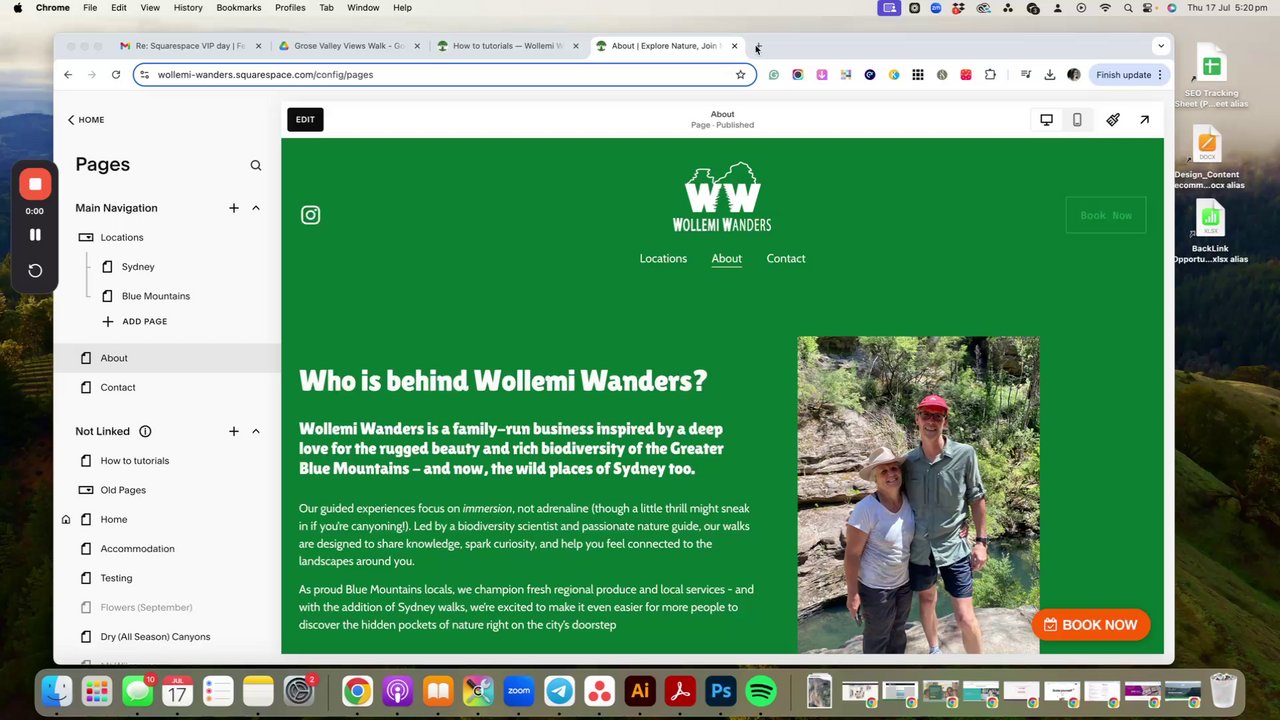The image size is (1280, 720).
Task: Show info about Not Linked section
Action: 145,431
